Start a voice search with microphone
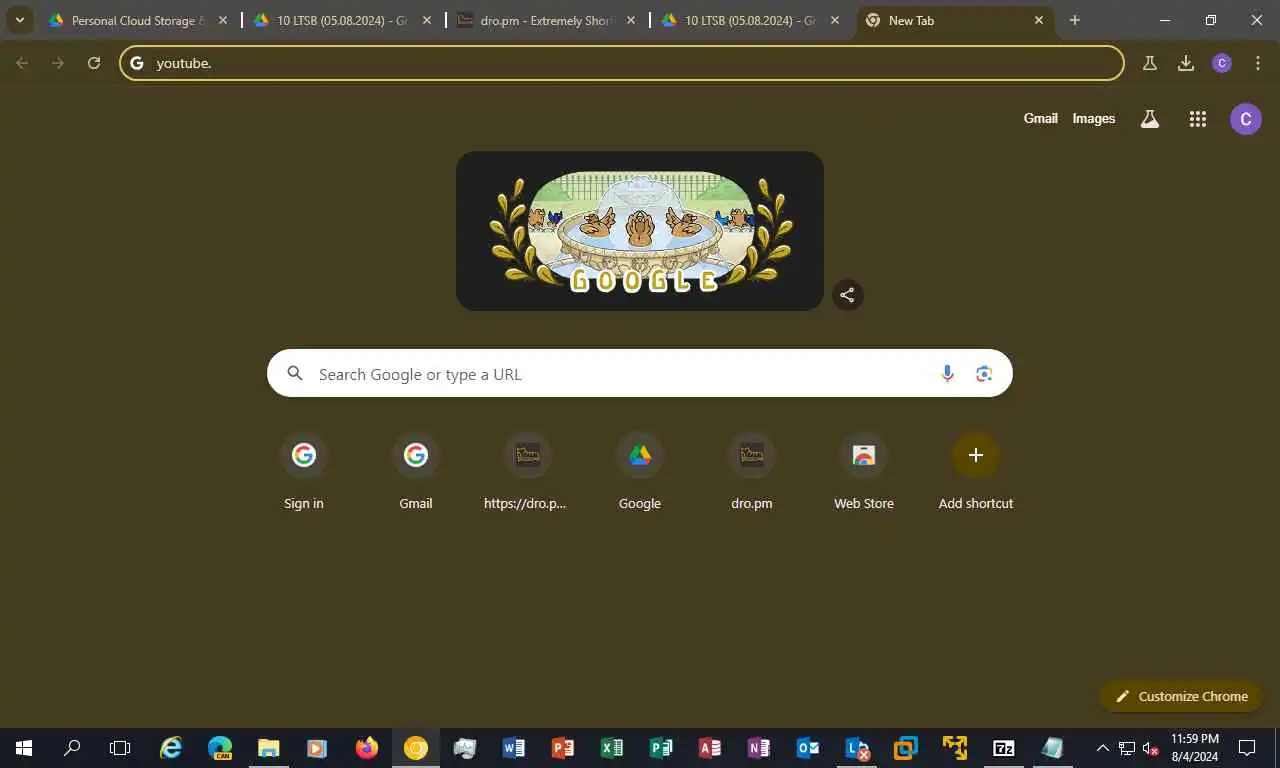Image resolution: width=1280 pixels, height=768 pixels. pos(947,373)
